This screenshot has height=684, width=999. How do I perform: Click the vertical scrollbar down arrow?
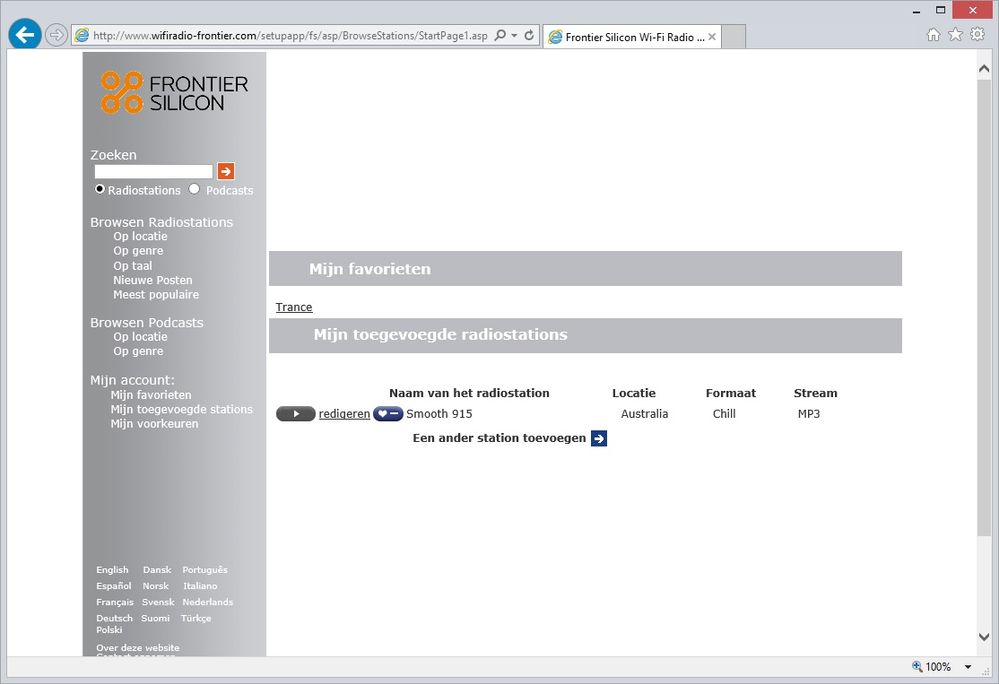(984, 637)
